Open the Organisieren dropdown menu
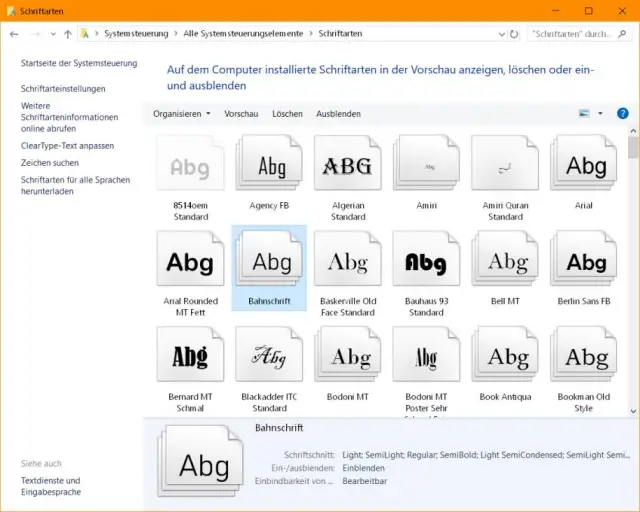Image resolution: width=640 pixels, height=512 pixels. pyautogui.click(x=181, y=114)
